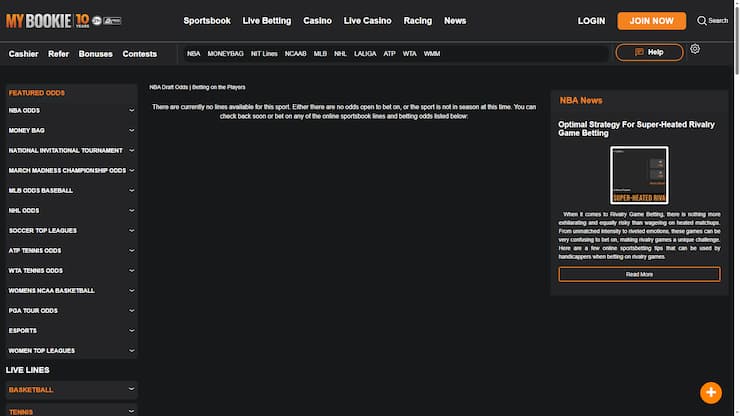Click the orange plus floating button

pos(711,392)
